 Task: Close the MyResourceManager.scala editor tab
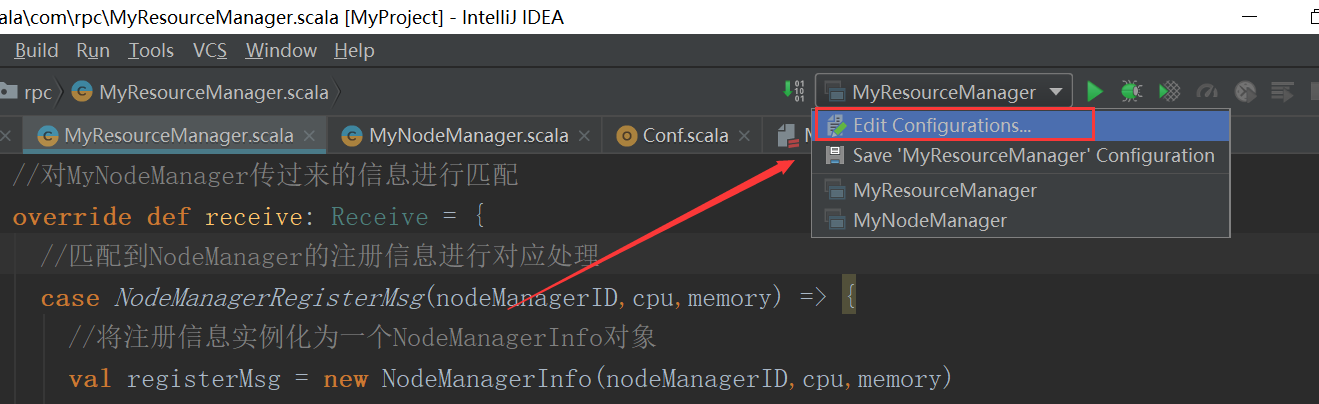coord(310,135)
